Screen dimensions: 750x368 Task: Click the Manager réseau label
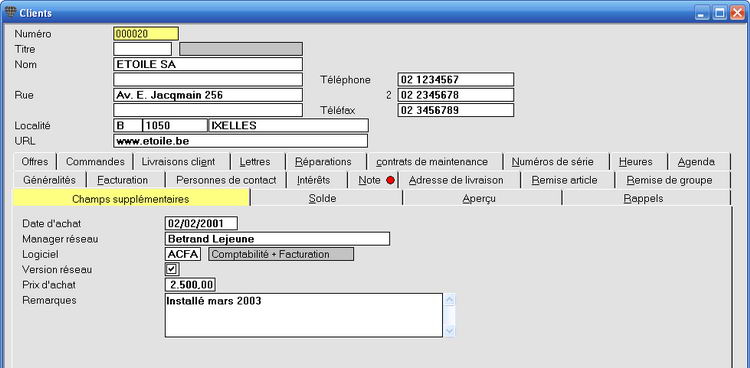(60, 239)
